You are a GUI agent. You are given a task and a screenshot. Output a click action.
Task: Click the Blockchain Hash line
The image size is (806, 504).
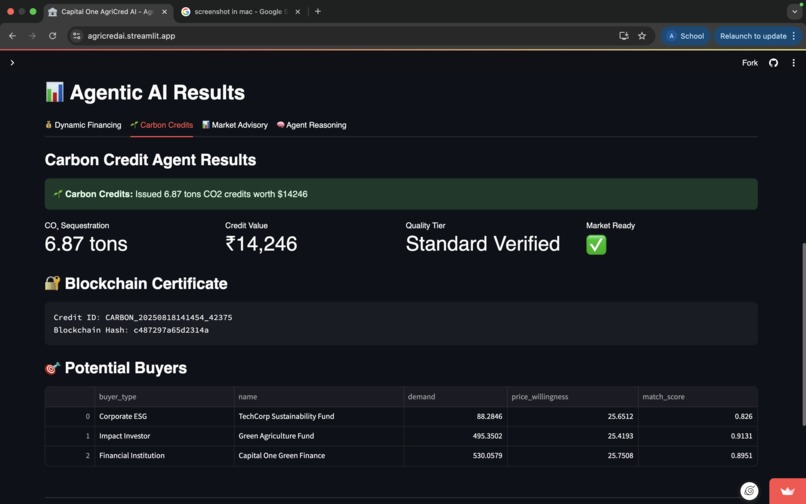pyautogui.click(x=131, y=330)
